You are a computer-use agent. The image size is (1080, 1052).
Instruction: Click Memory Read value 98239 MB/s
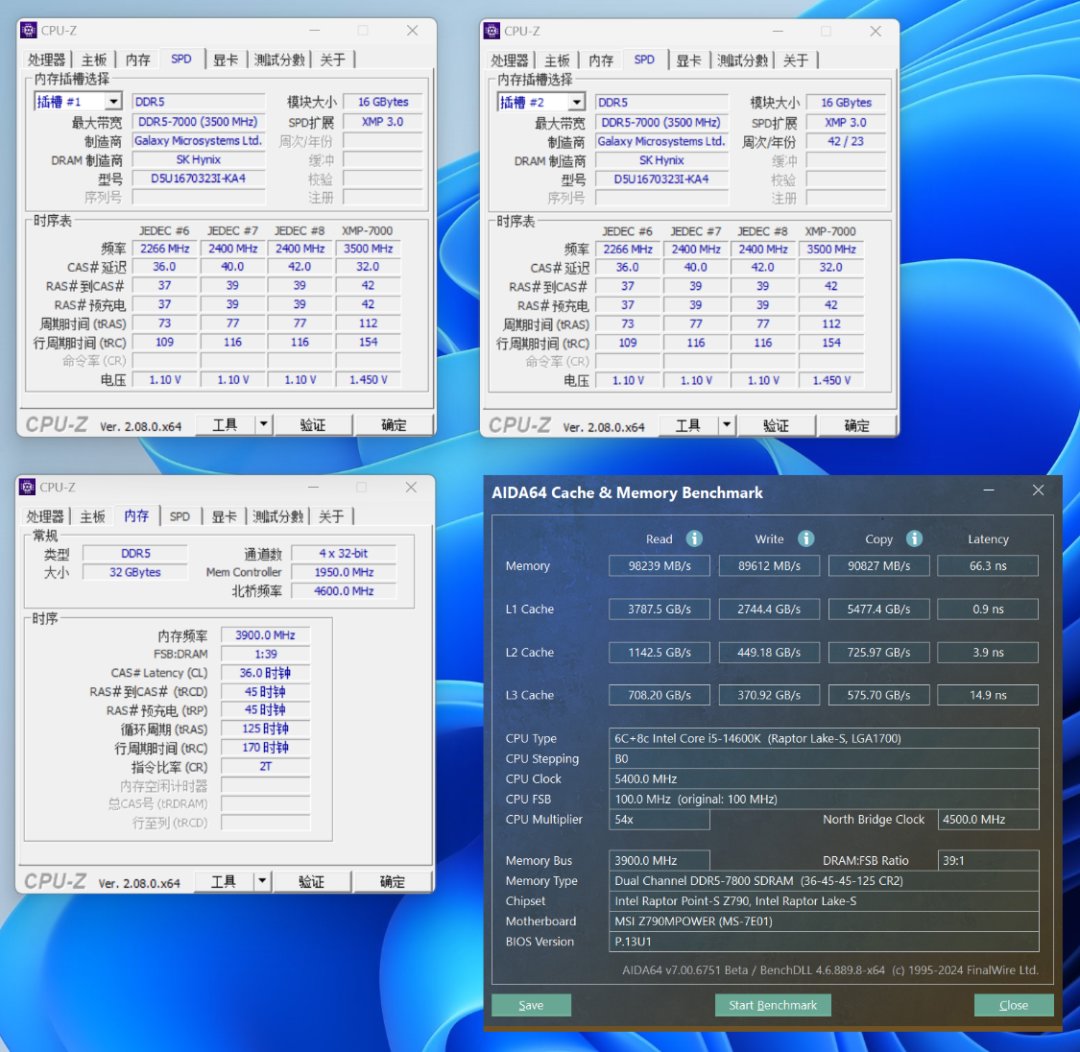(x=659, y=566)
